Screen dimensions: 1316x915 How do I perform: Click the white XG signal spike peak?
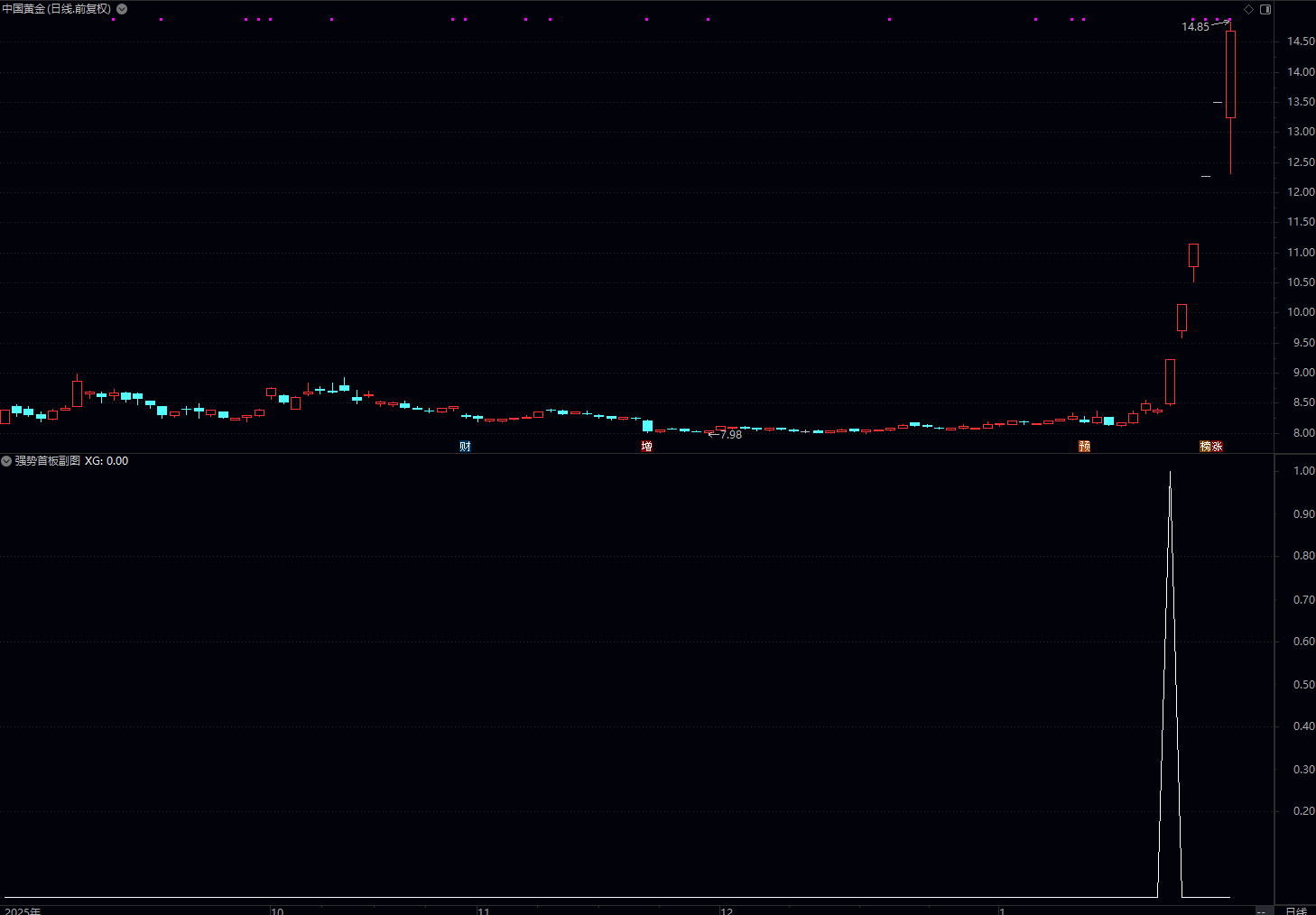1170,473
